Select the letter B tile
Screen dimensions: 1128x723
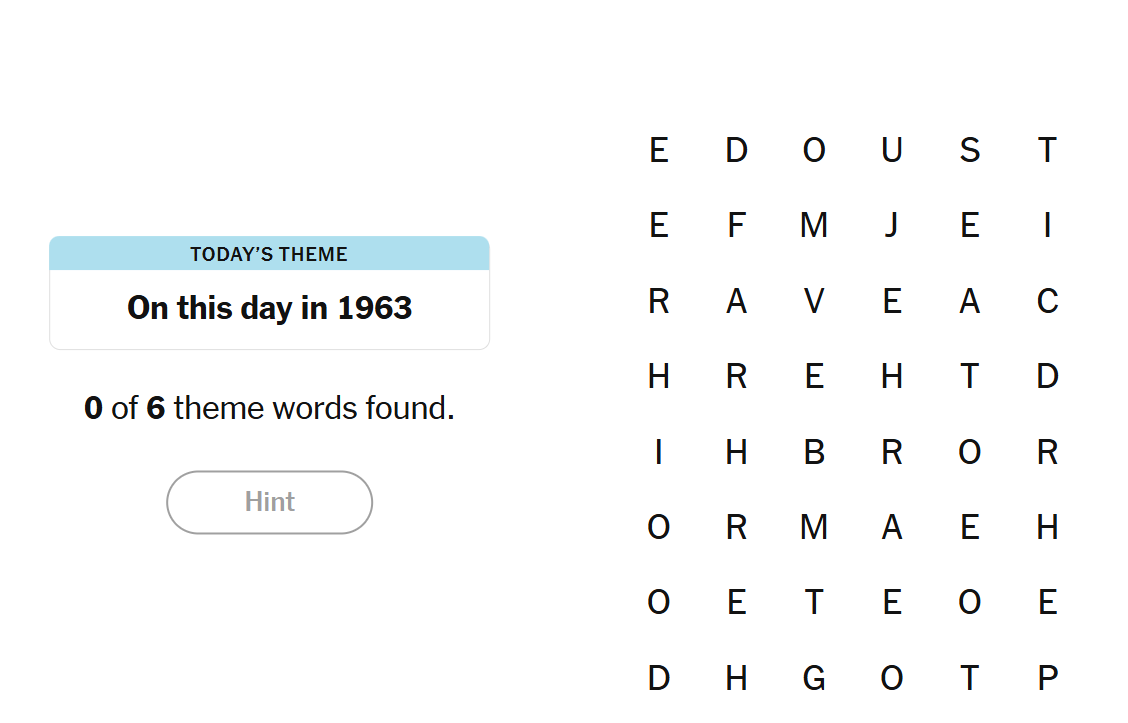[814, 452]
